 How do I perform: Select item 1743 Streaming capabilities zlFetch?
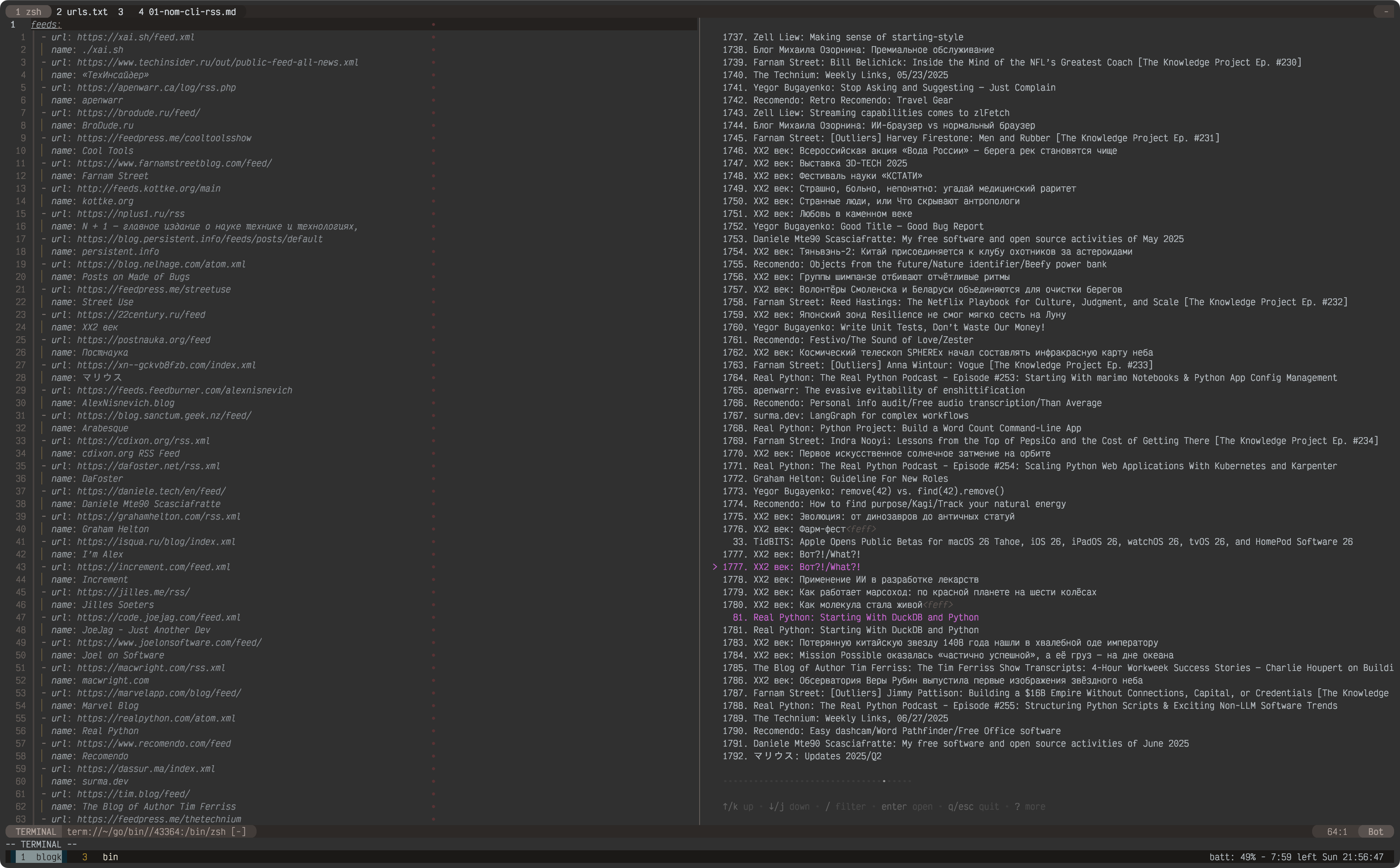point(866,112)
